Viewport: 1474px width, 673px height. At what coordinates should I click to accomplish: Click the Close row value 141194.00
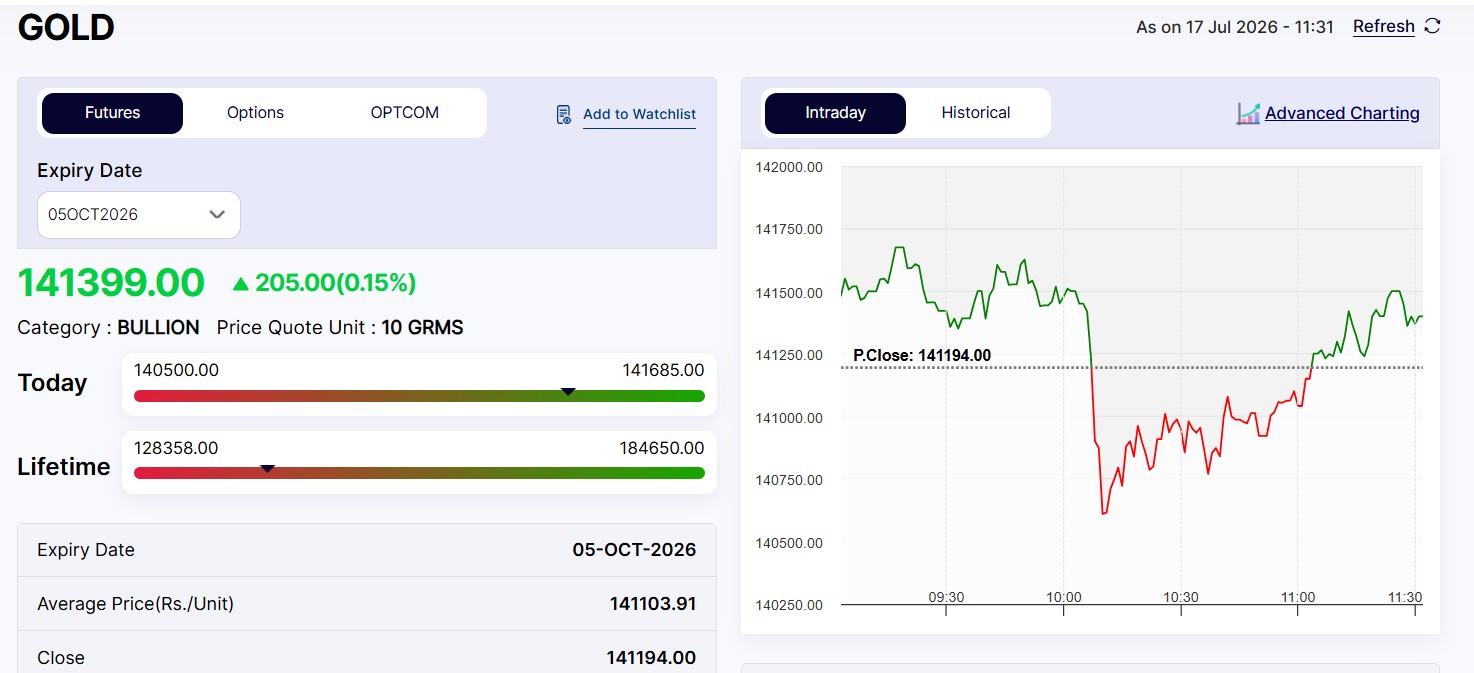(x=651, y=658)
